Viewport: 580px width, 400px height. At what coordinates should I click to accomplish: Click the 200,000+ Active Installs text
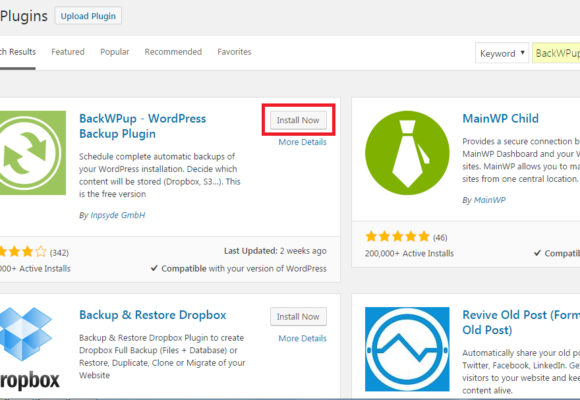pyautogui.click(x=409, y=253)
